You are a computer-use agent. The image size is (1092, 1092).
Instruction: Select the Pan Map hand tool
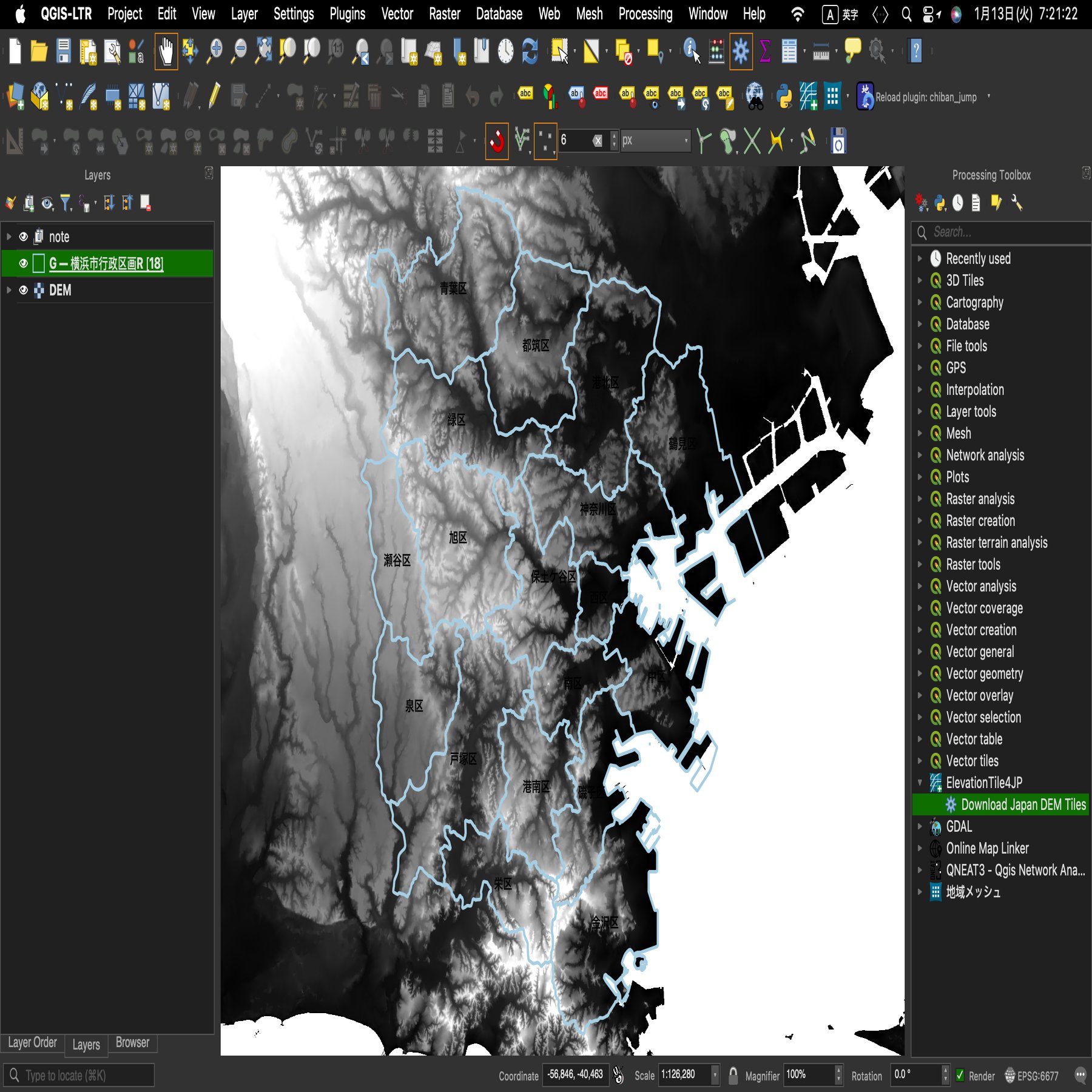[166, 51]
